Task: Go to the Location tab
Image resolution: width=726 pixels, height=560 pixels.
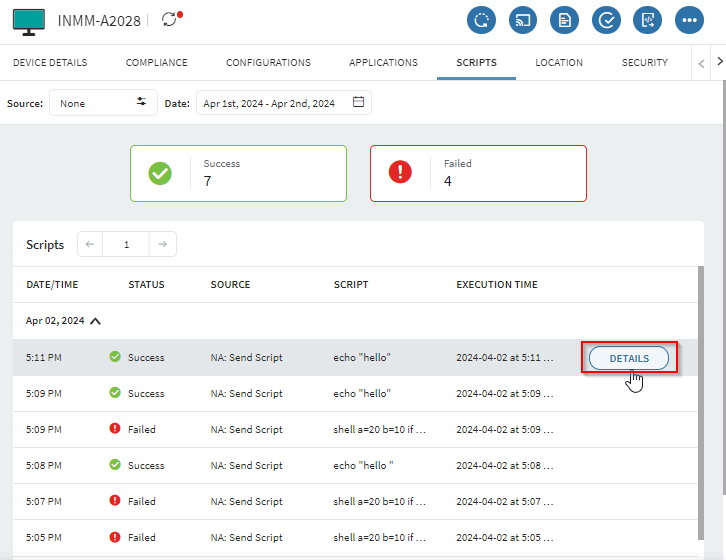Action: (559, 62)
